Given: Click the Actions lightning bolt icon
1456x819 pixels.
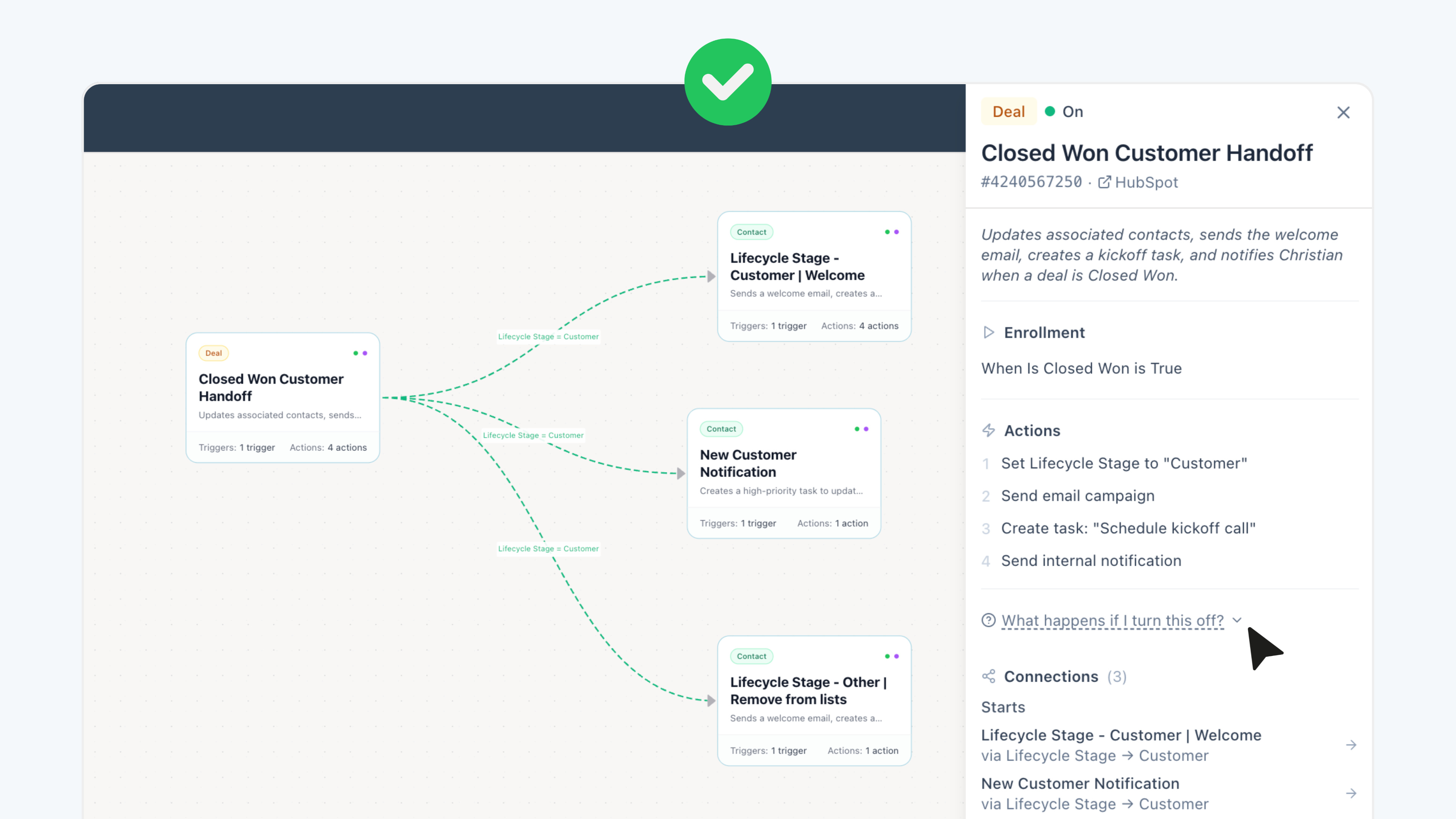Looking at the screenshot, I should click(x=989, y=430).
